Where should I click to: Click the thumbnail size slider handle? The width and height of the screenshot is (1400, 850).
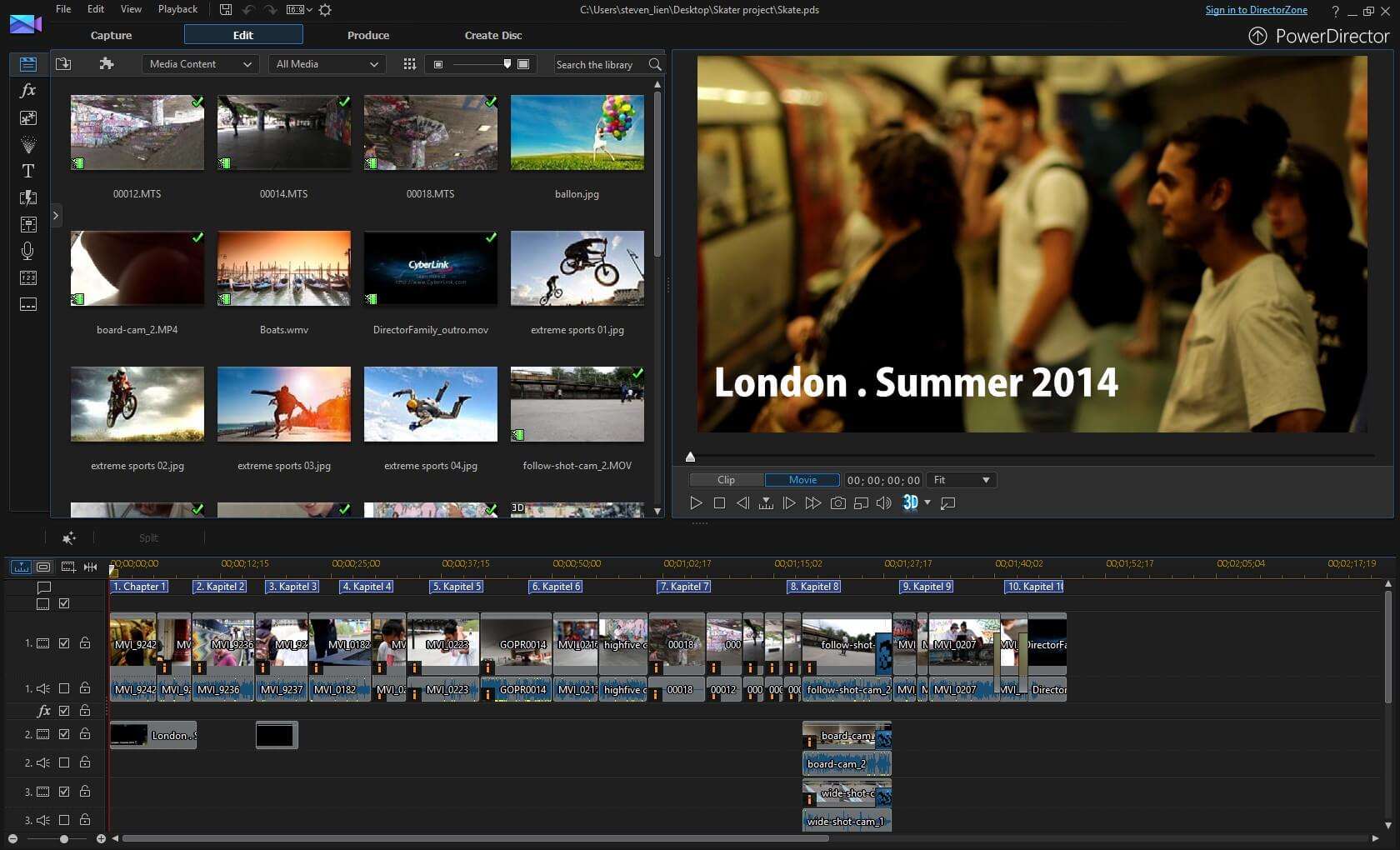pos(507,63)
